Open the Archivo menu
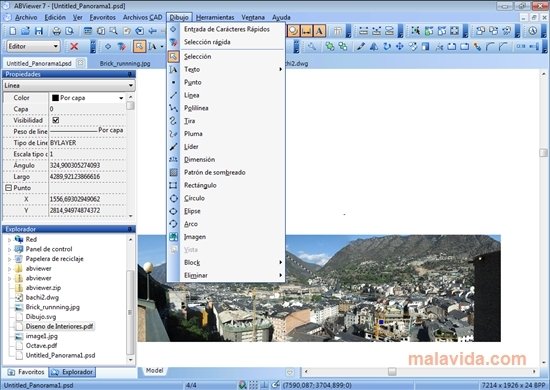Viewport: 550px width, 390px height. pyautogui.click(x=26, y=17)
